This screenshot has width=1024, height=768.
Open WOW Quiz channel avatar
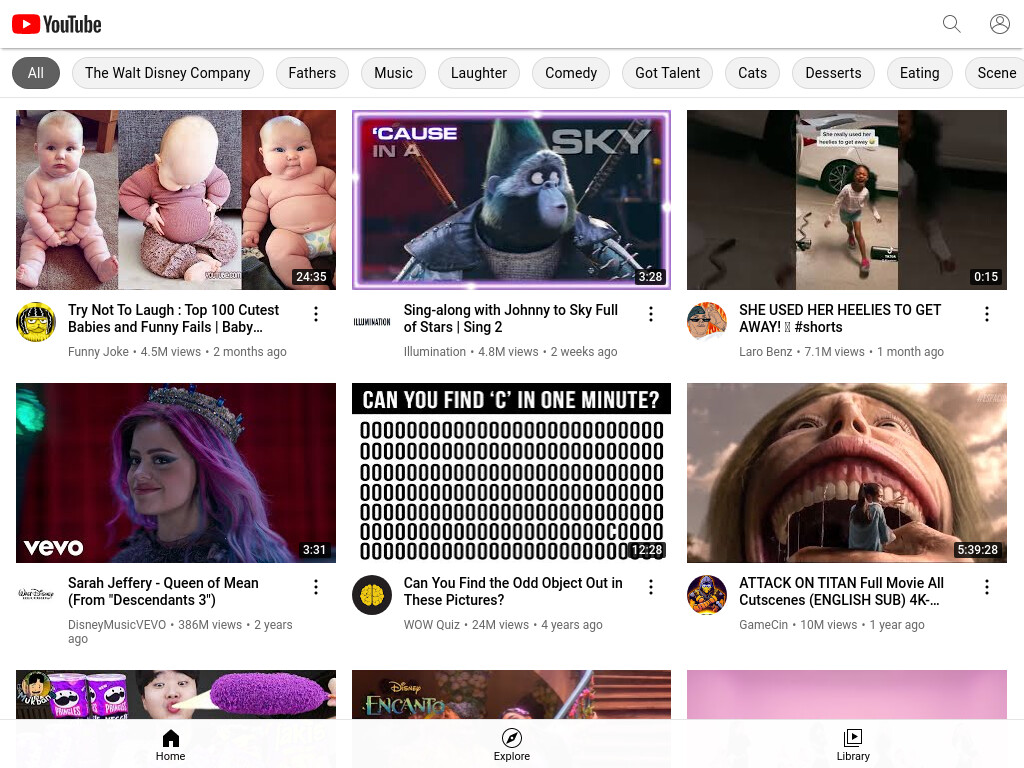(372, 594)
